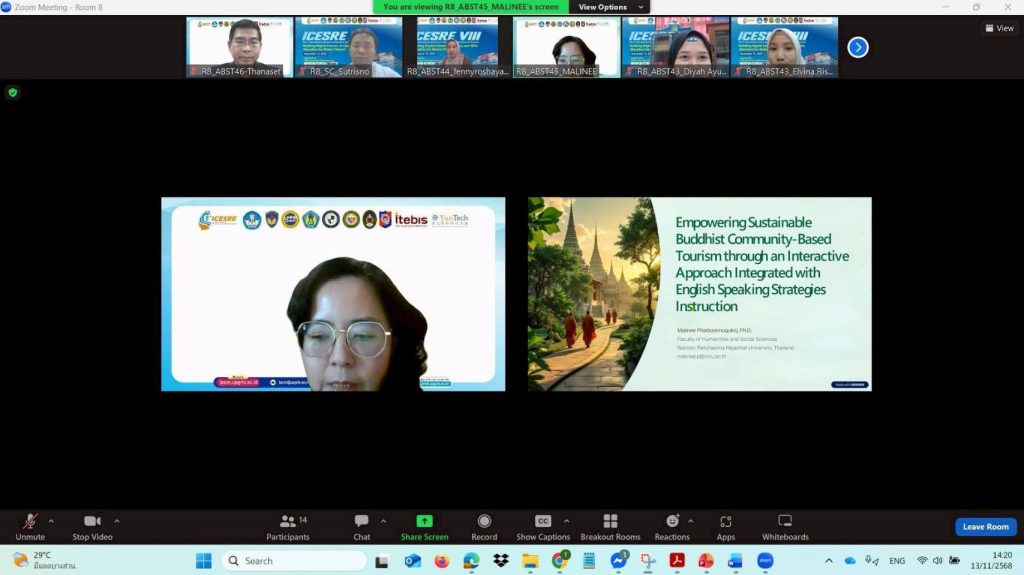Open the View Options menu

point(608,7)
